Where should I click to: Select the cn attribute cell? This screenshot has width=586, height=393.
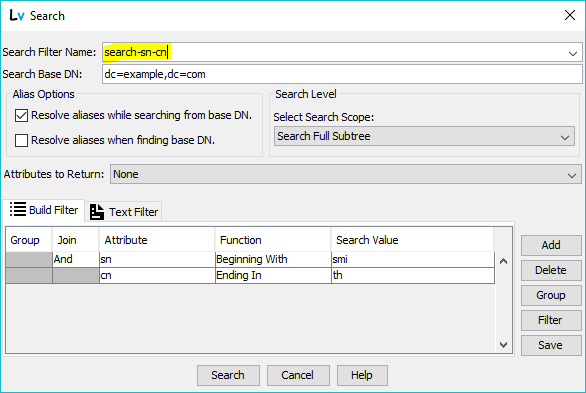point(157,275)
